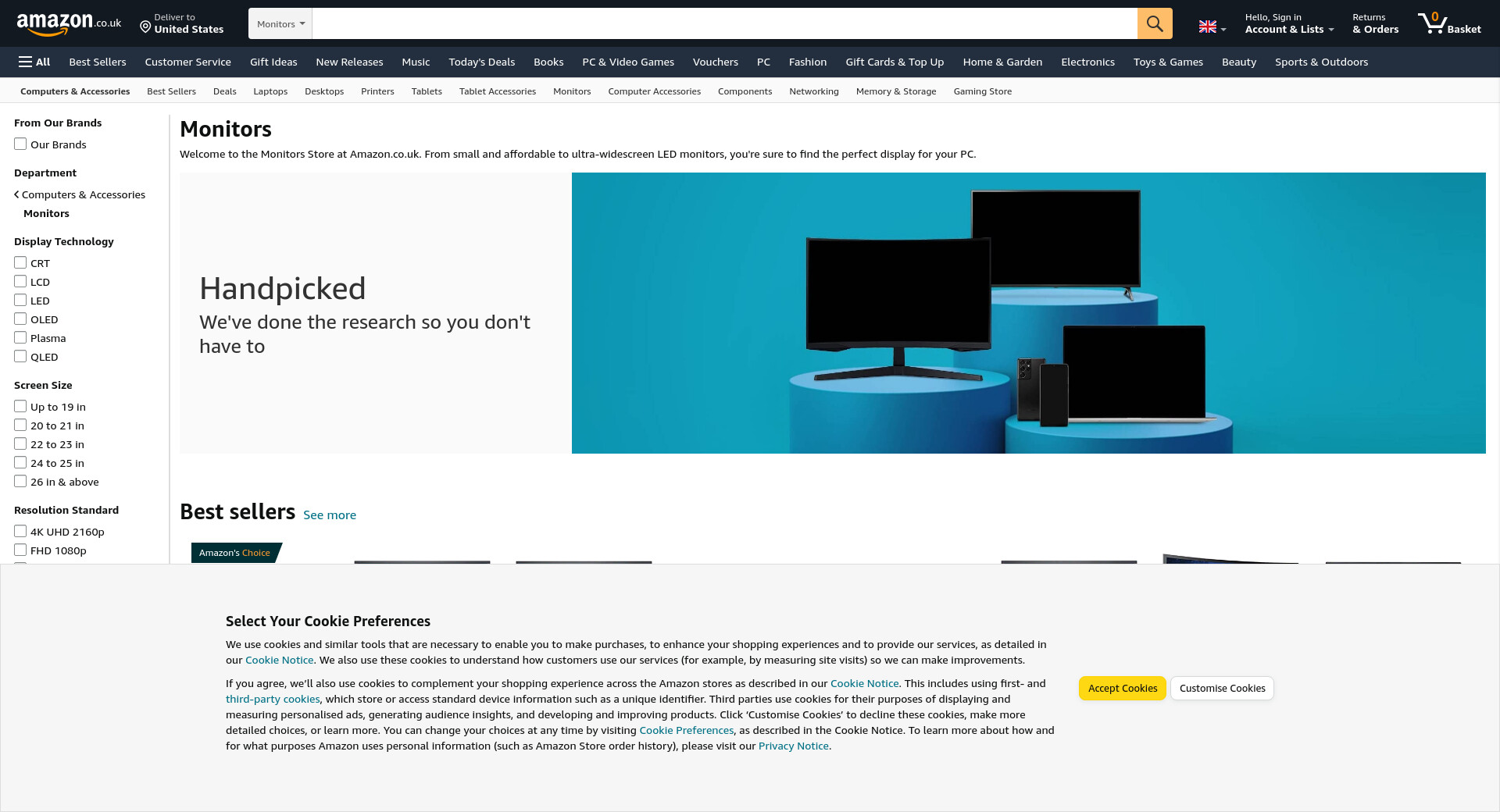Open Components sub-category
The height and width of the screenshot is (812, 1500).
coord(745,91)
